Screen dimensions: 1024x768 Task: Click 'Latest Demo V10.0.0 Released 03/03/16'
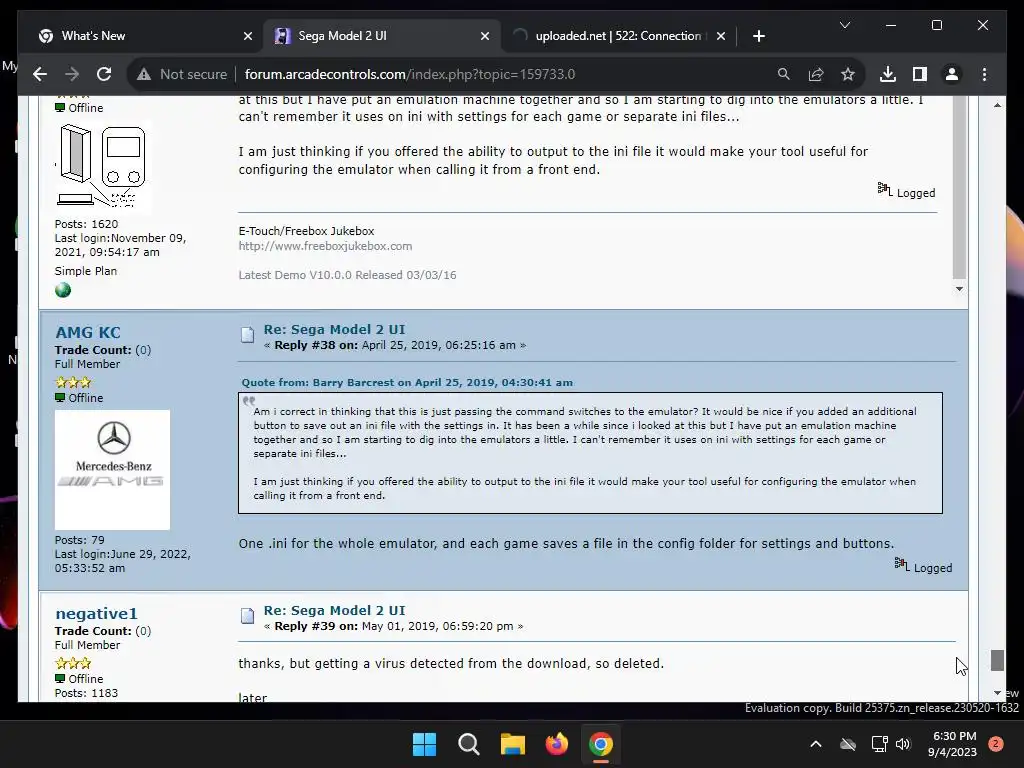click(347, 275)
